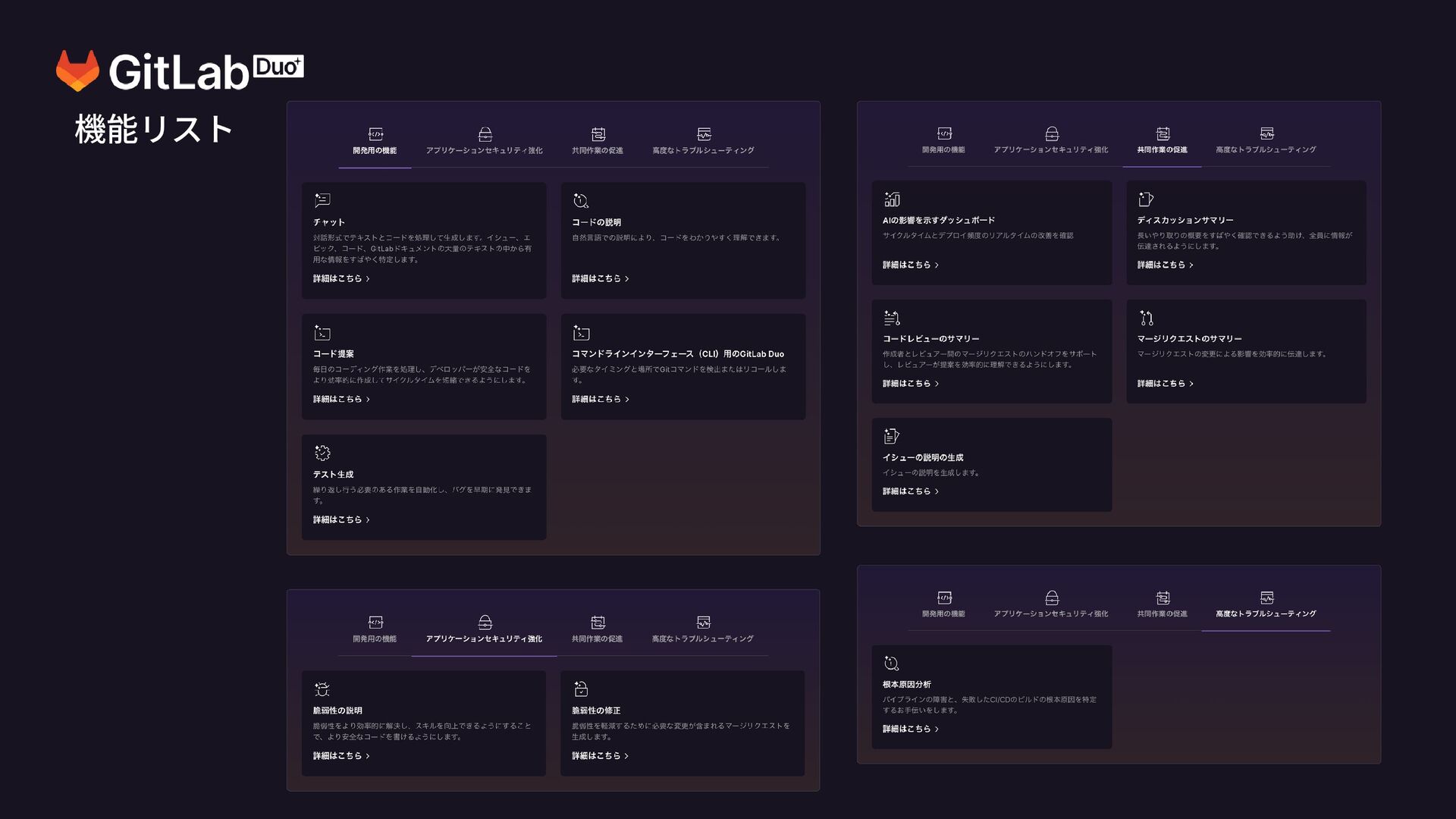1456x819 pixels.
Task: Click the コードの説明 card title
Action: (597, 222)
